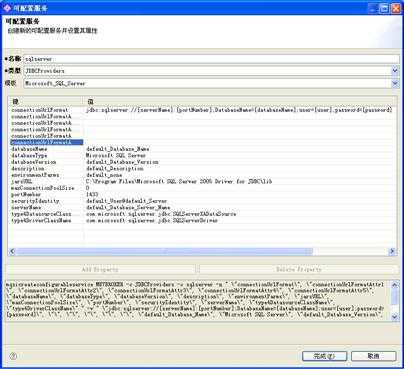Click the 完成 (Finish) button

click(x=324, y=356)
